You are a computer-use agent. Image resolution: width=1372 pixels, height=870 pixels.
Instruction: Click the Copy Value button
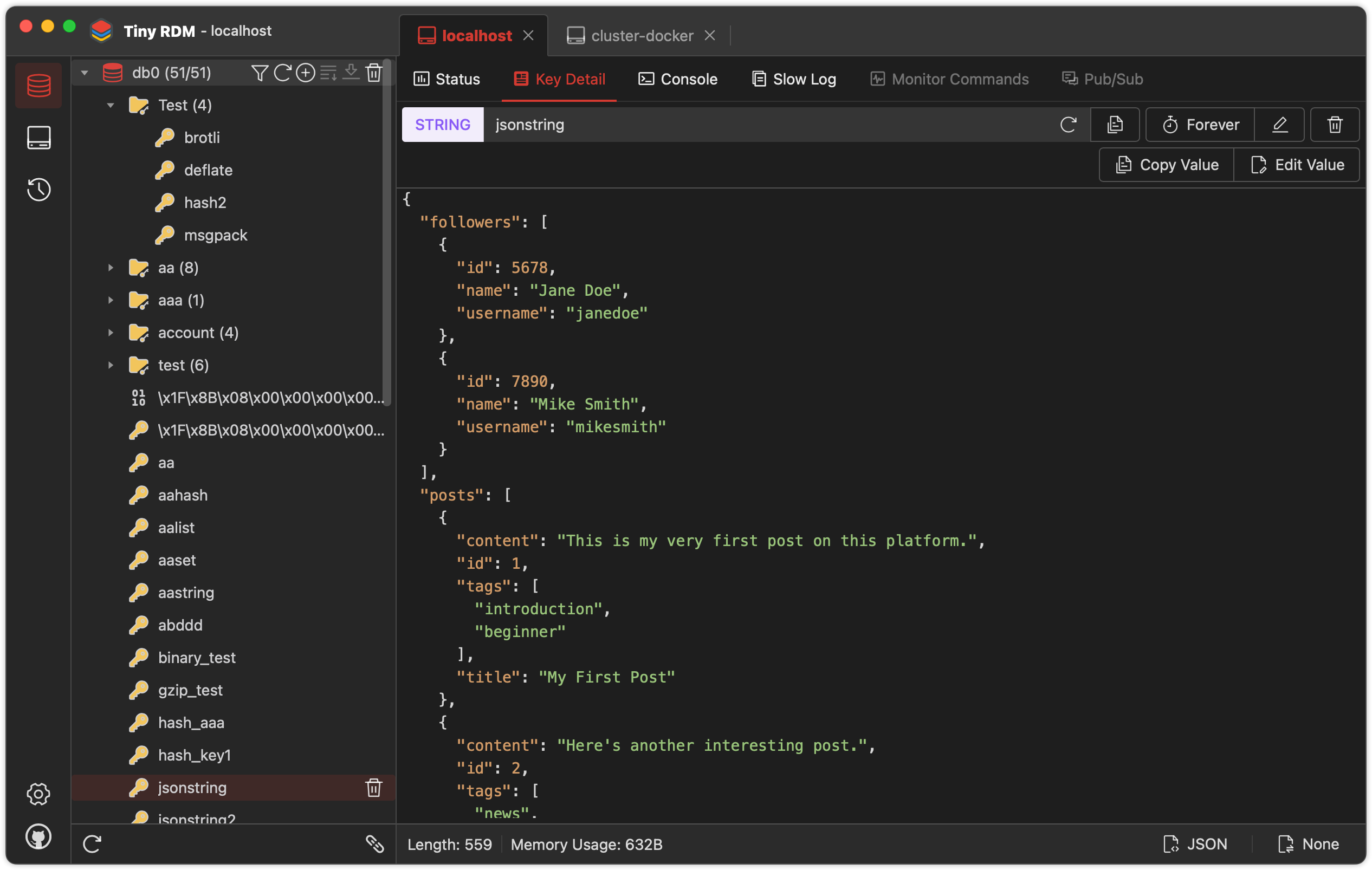pyautogui.click(x=1167, y=164)
